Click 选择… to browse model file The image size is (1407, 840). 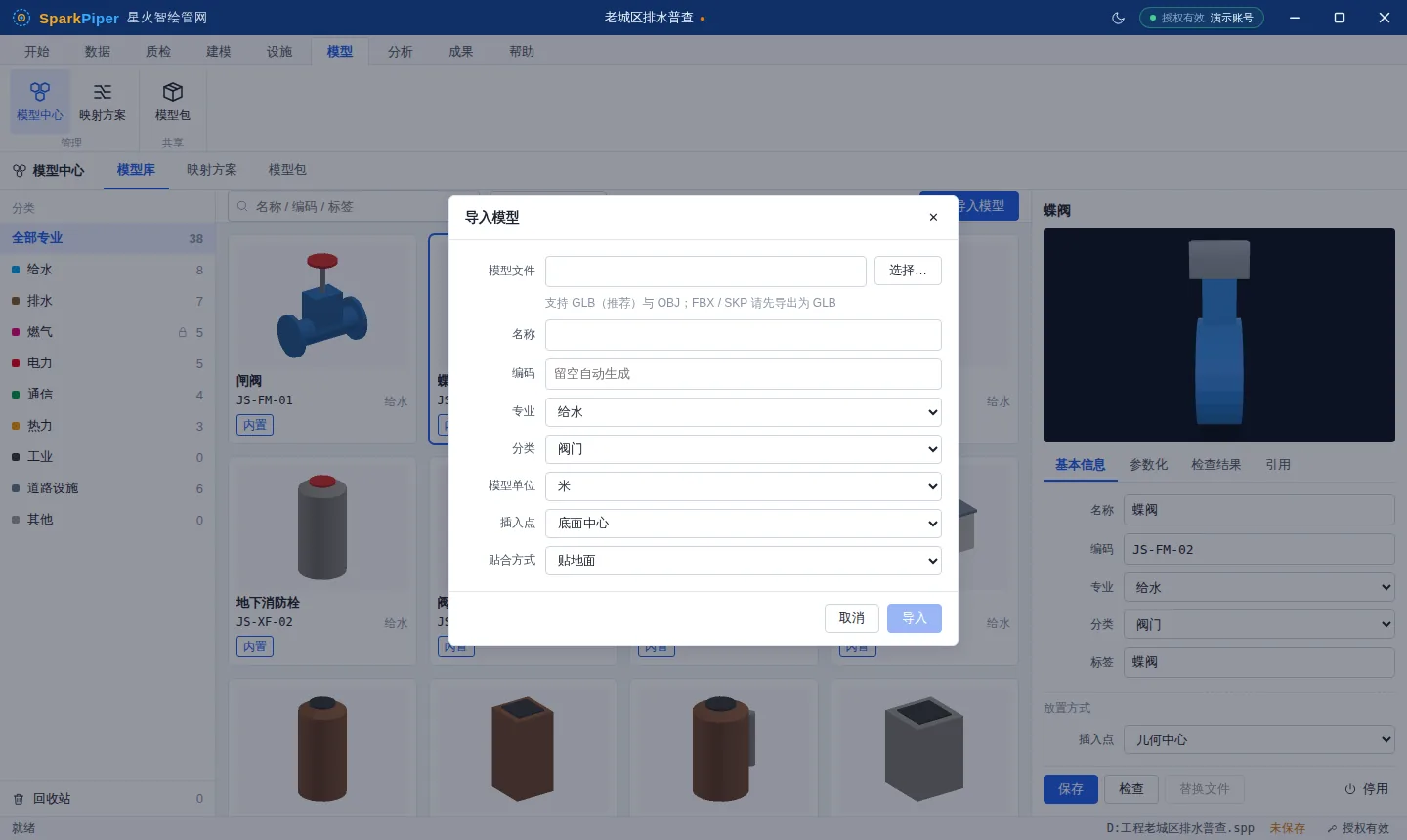click(x=908, y=271)
